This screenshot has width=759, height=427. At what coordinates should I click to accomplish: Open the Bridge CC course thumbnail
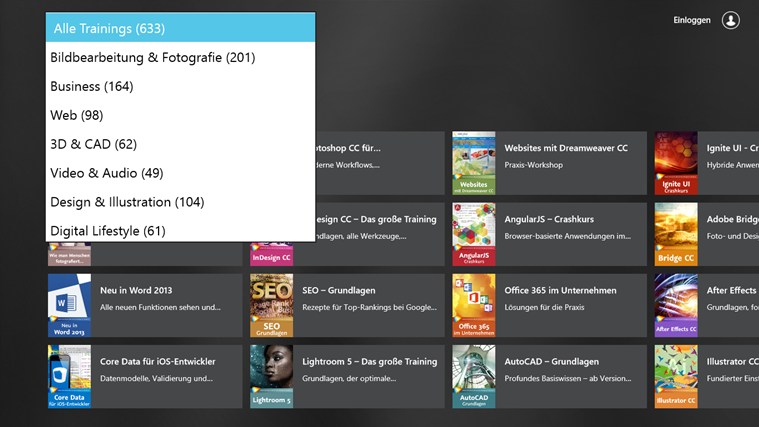coord(676,234)
